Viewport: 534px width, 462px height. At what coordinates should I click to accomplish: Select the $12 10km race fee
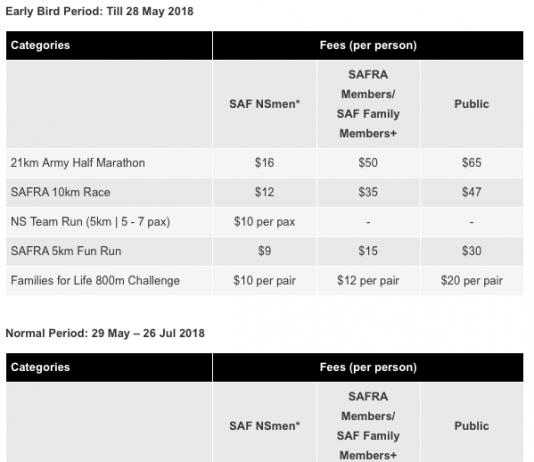coord(265,192)
